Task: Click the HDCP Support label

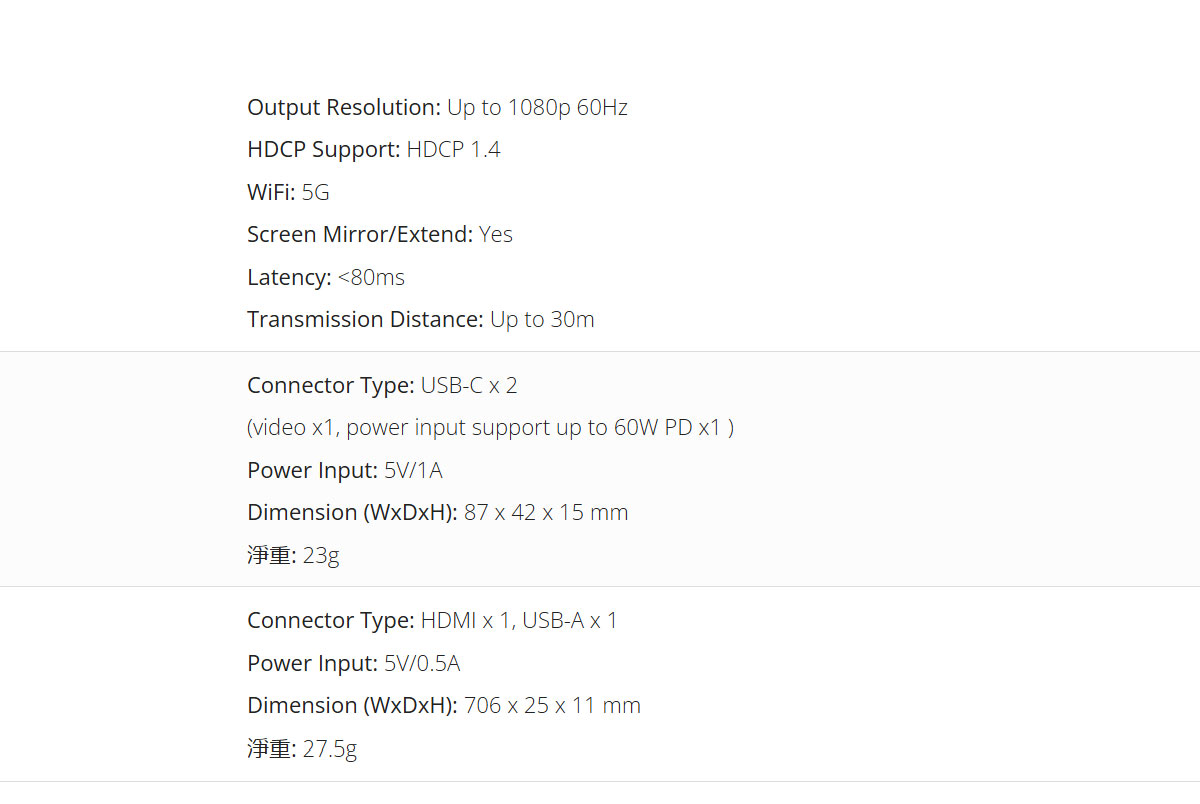Action: [x=323, y=150]
